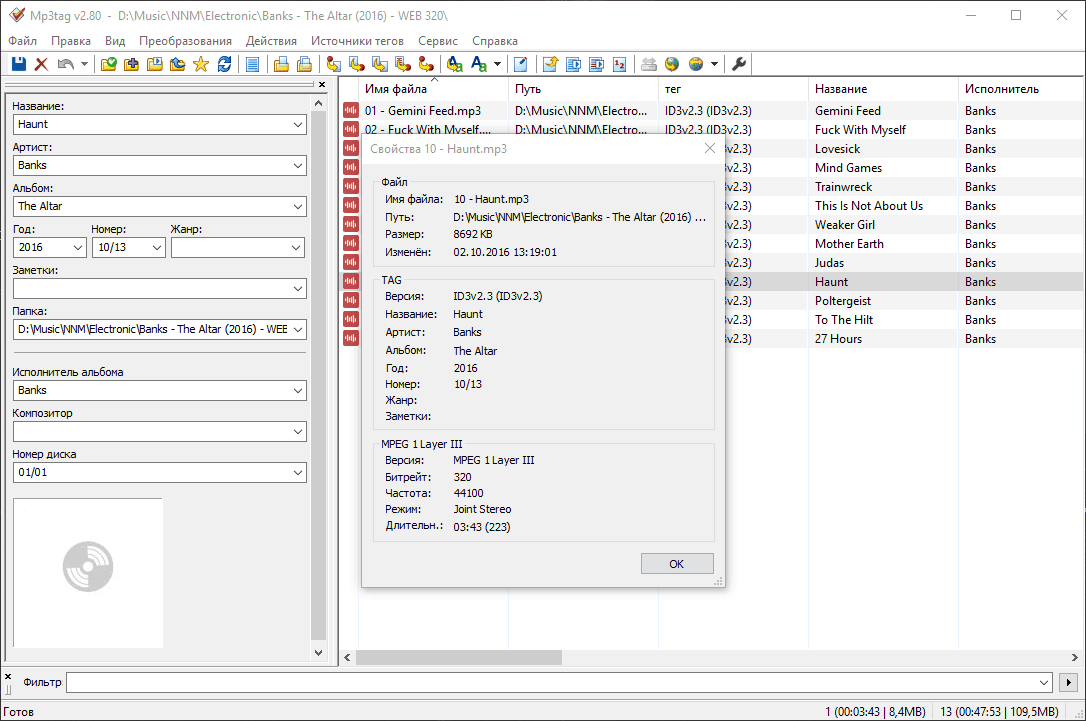This screenshot has height=721, width=1086.
Task: Refresh the file list with blue arrows icon
Action: click(x=224, y=64)
